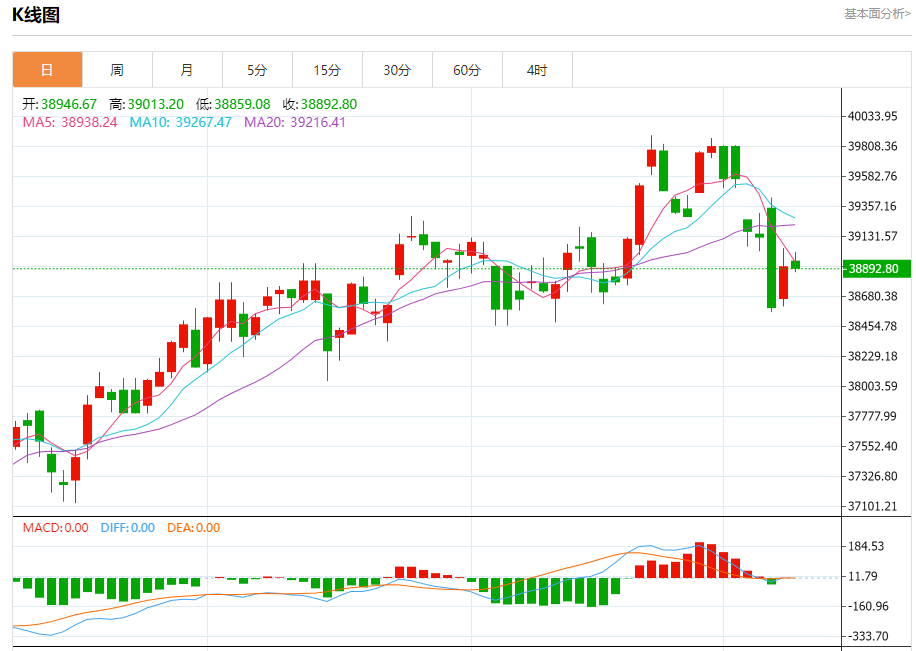Screen dimensions: 916x651
Task: Click the 39131.57 price axis label
Action: click(873, 236)
